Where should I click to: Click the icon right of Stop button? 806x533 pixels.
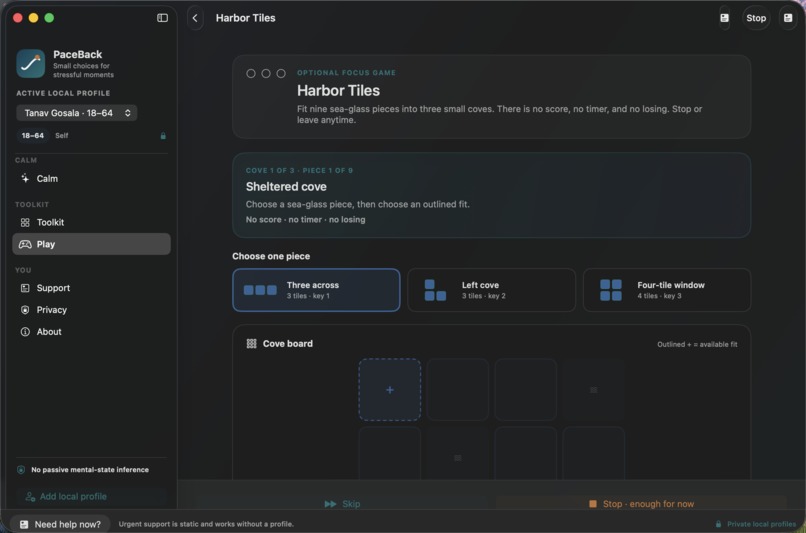[x=788, y=18]
